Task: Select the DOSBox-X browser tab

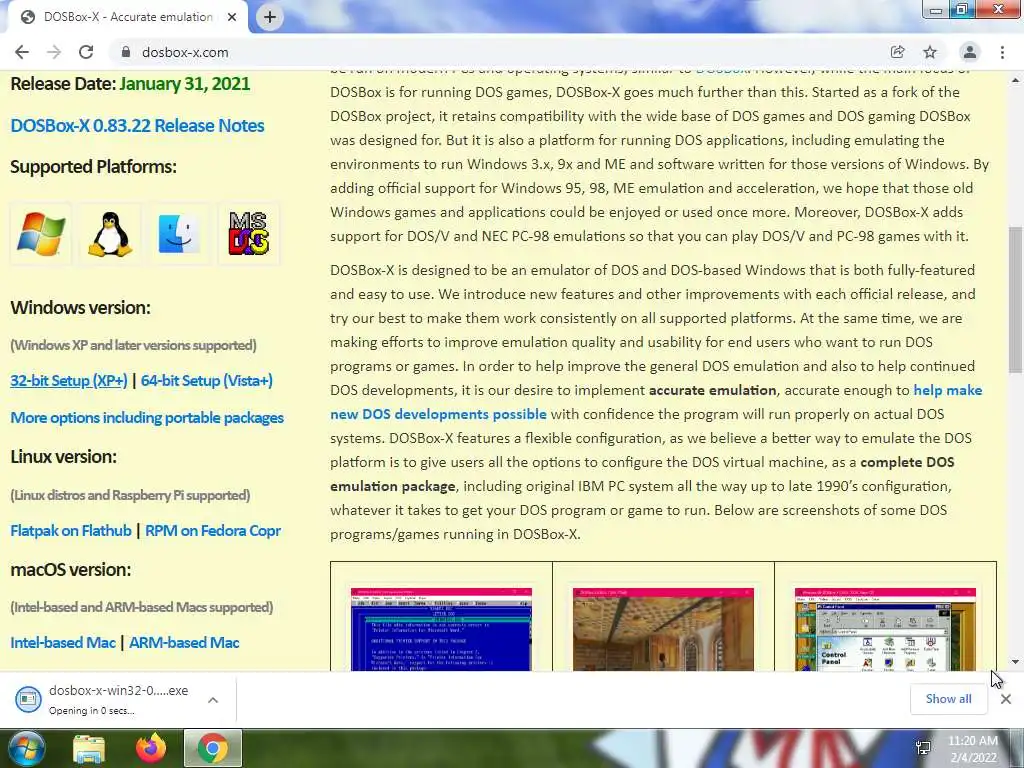Action: [128, 17]
